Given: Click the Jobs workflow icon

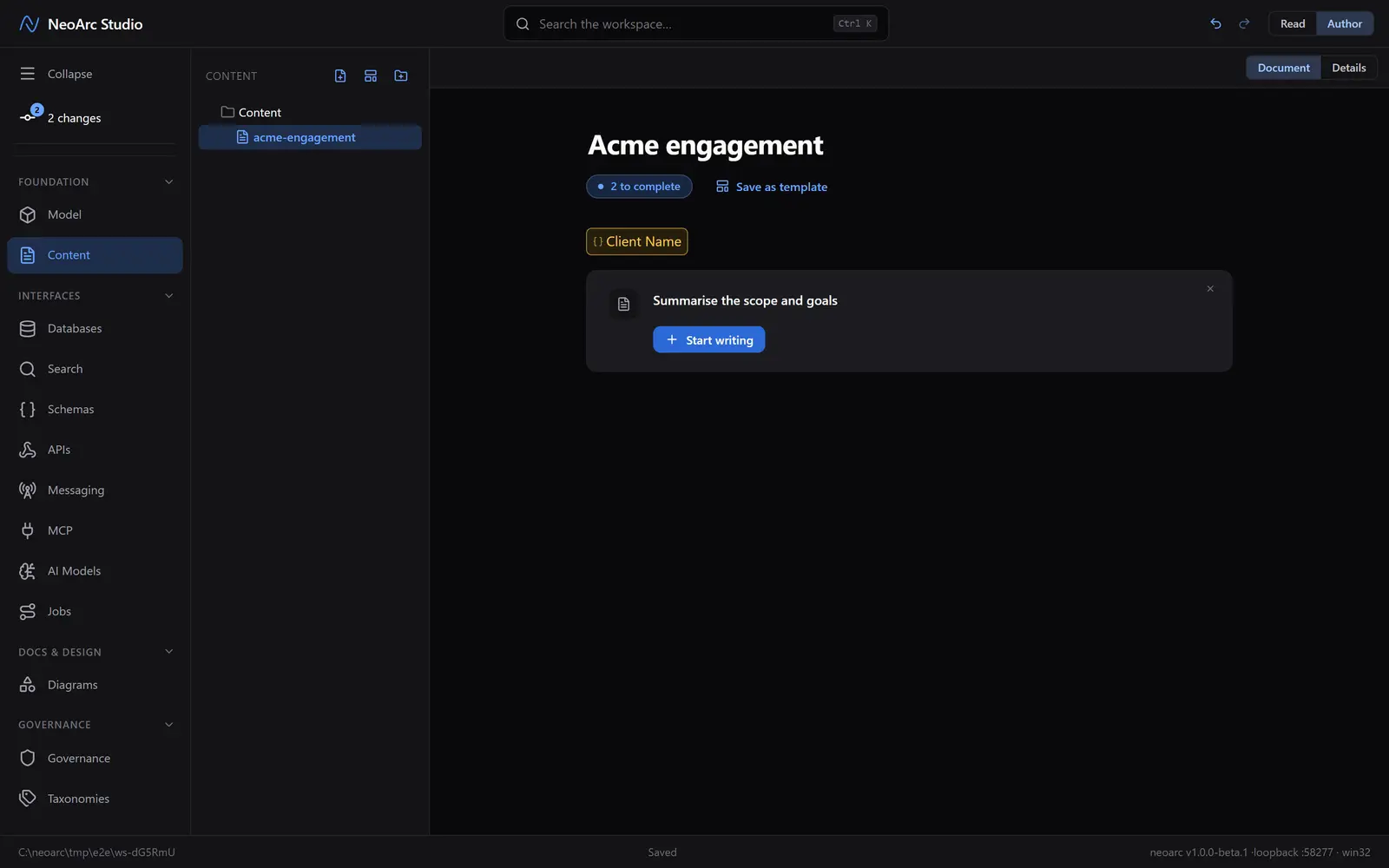Looking at the screenshot, I should point(28,611).
